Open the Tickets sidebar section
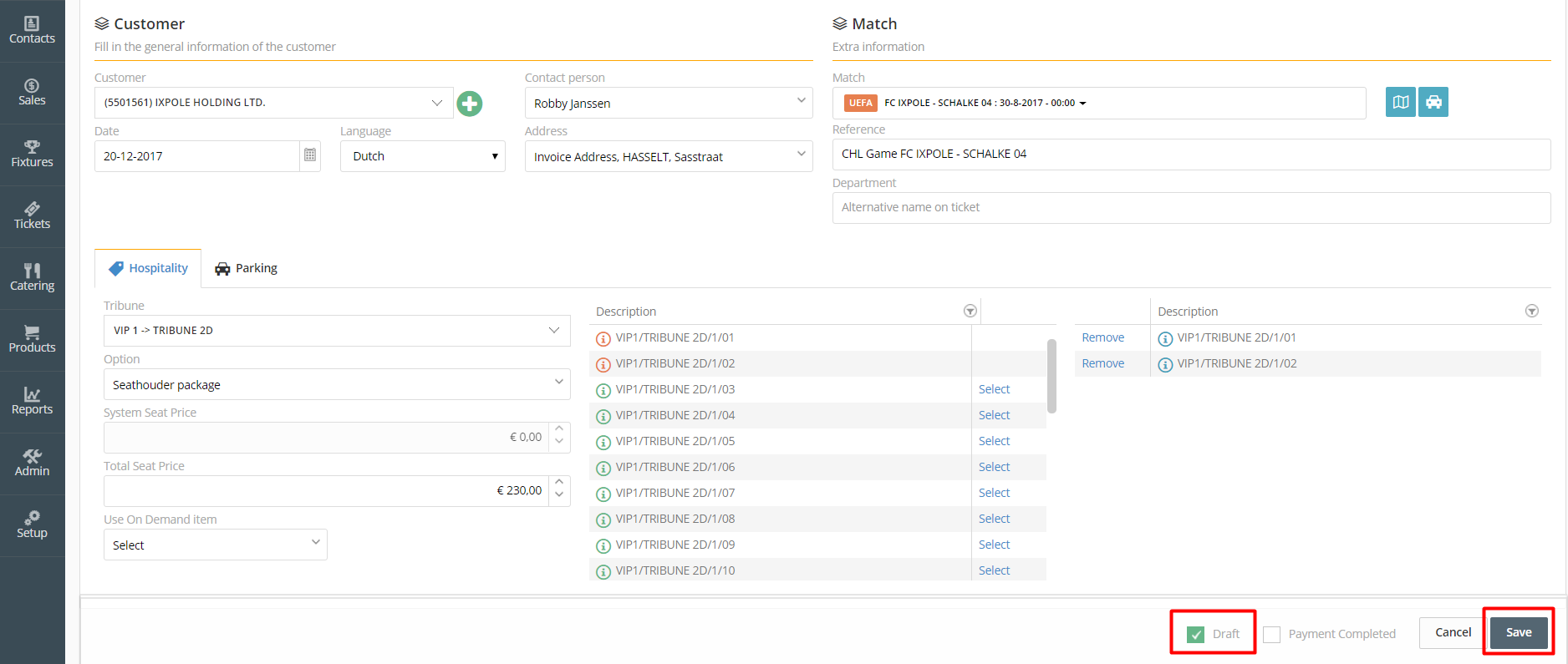 click(32, 215)
